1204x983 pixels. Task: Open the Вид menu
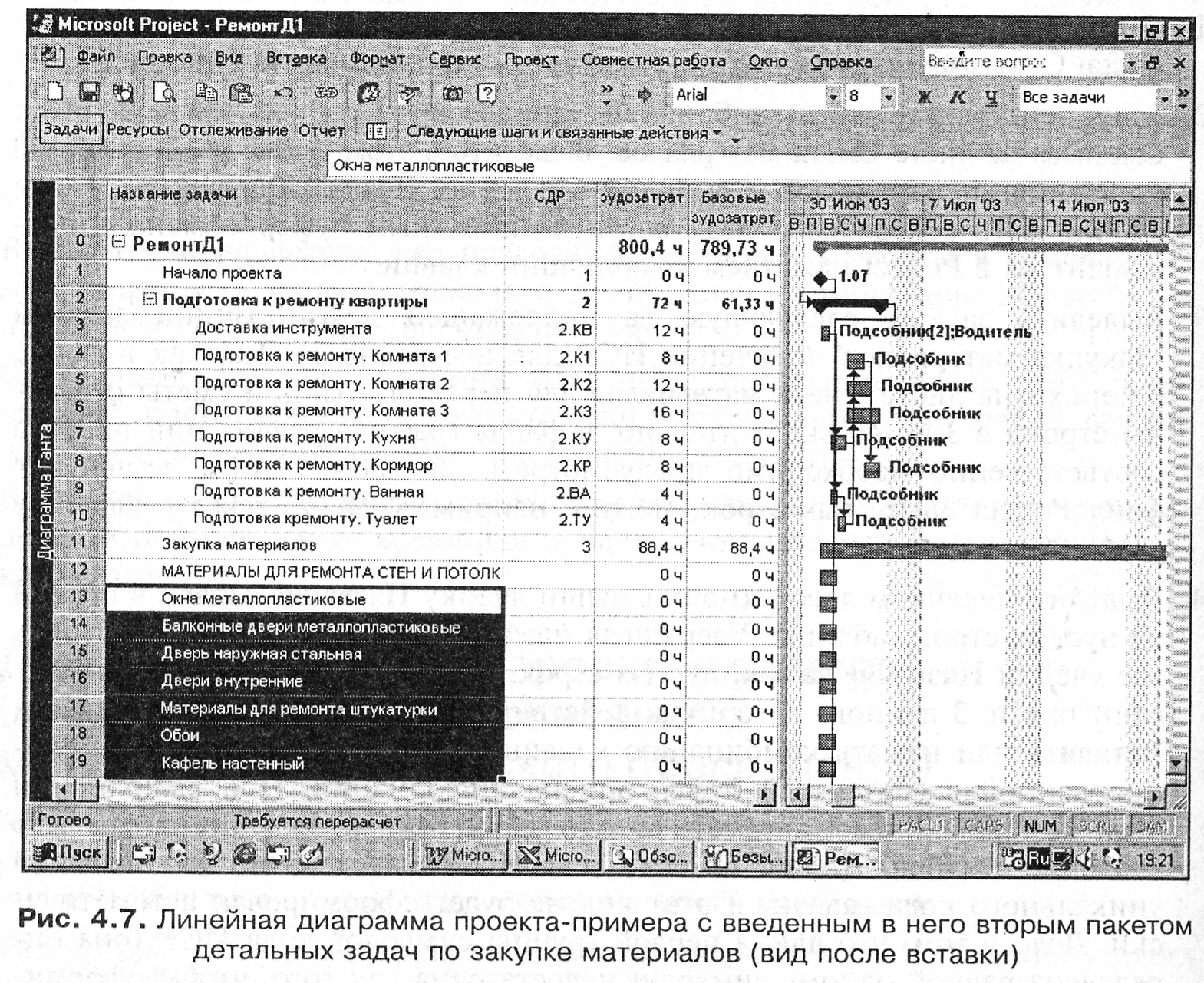pyautogui.click(x=229, y=58)
